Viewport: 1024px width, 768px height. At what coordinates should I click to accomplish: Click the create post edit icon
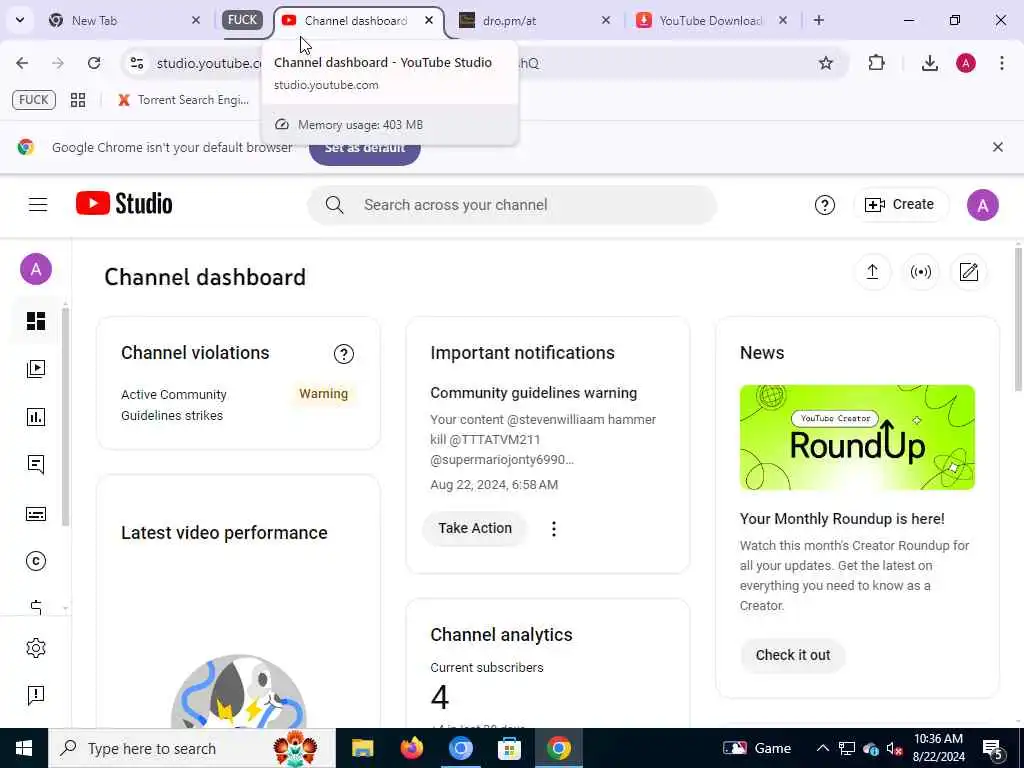tap(969, 272)
